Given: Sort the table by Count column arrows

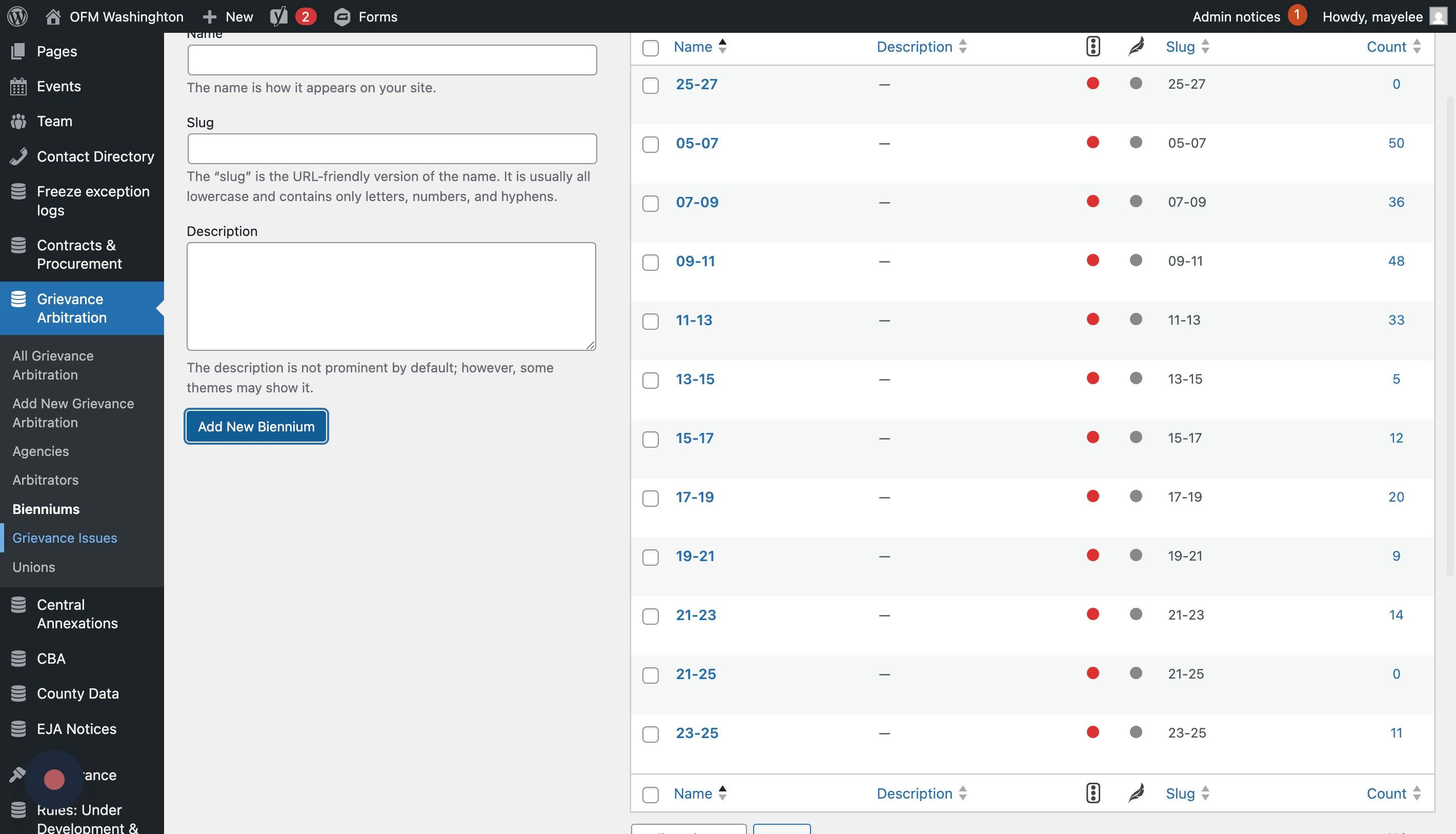Looking at the screenshot, I should (x=1417, y=46).
